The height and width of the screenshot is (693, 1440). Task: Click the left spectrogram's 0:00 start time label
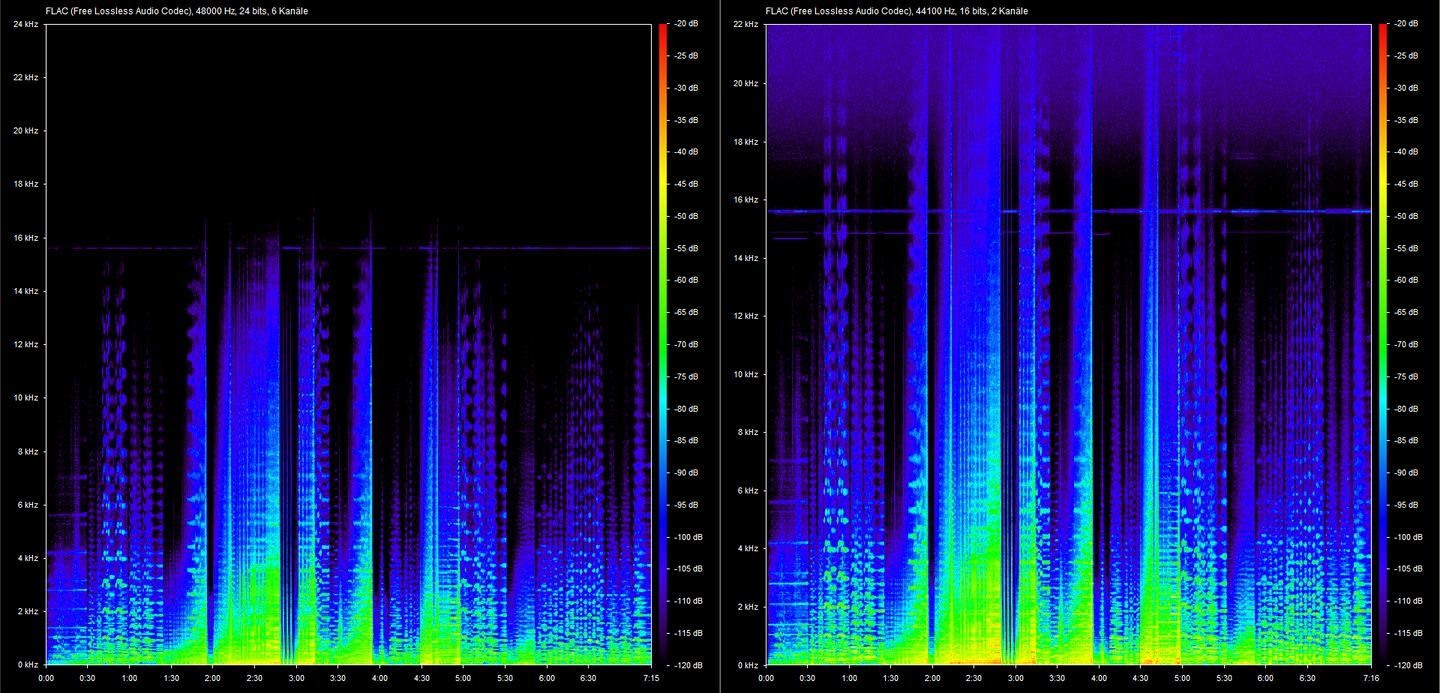(x=47, y=677)
